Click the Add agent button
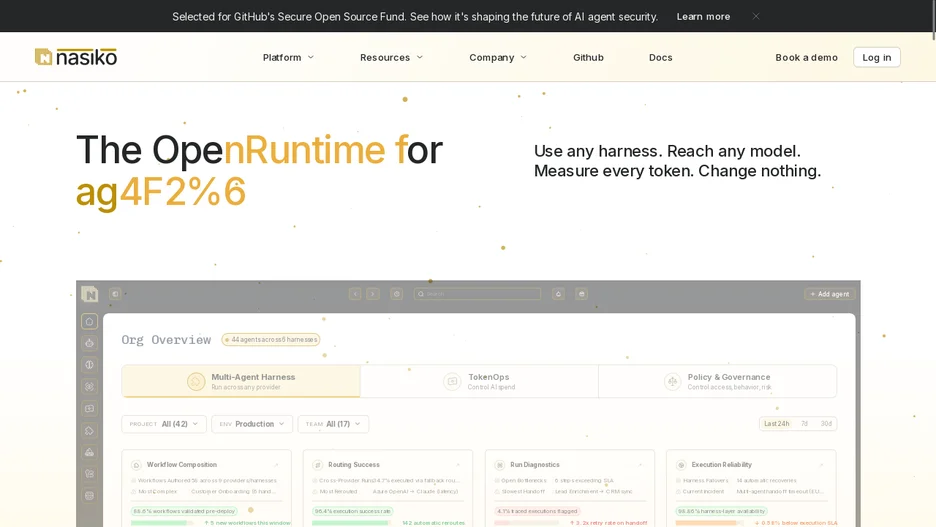Viewport: 936px width, 527px height. coord(830,294)
